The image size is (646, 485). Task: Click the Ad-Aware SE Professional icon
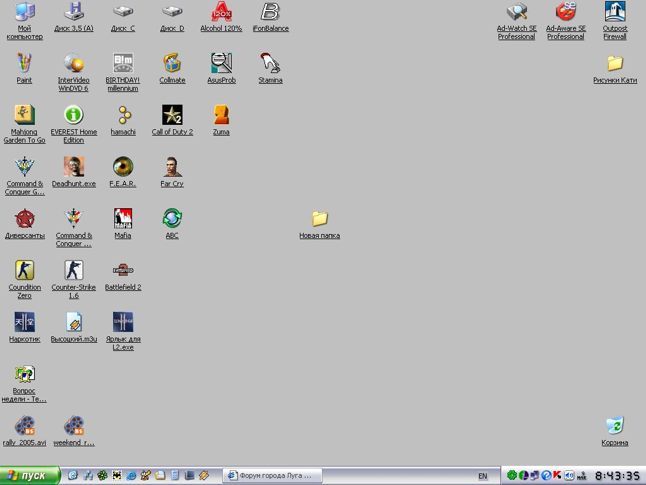point(565,13)
